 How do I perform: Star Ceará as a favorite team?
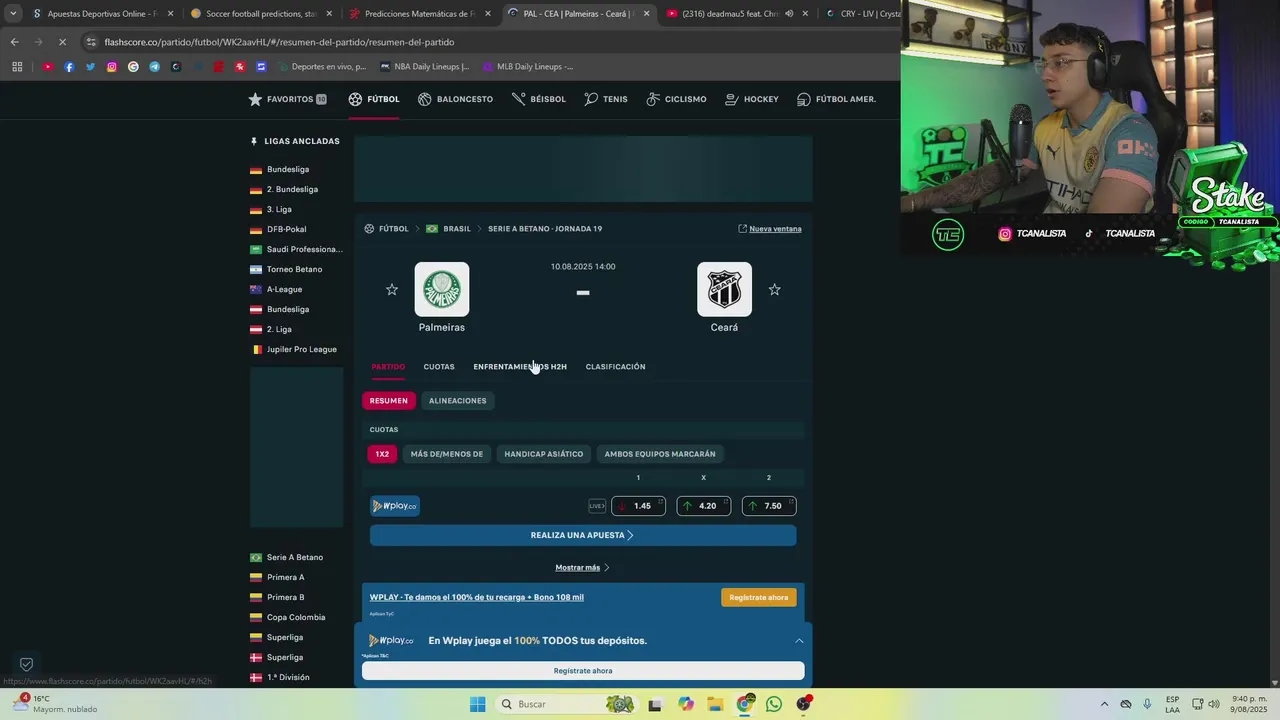click(774, 290)
